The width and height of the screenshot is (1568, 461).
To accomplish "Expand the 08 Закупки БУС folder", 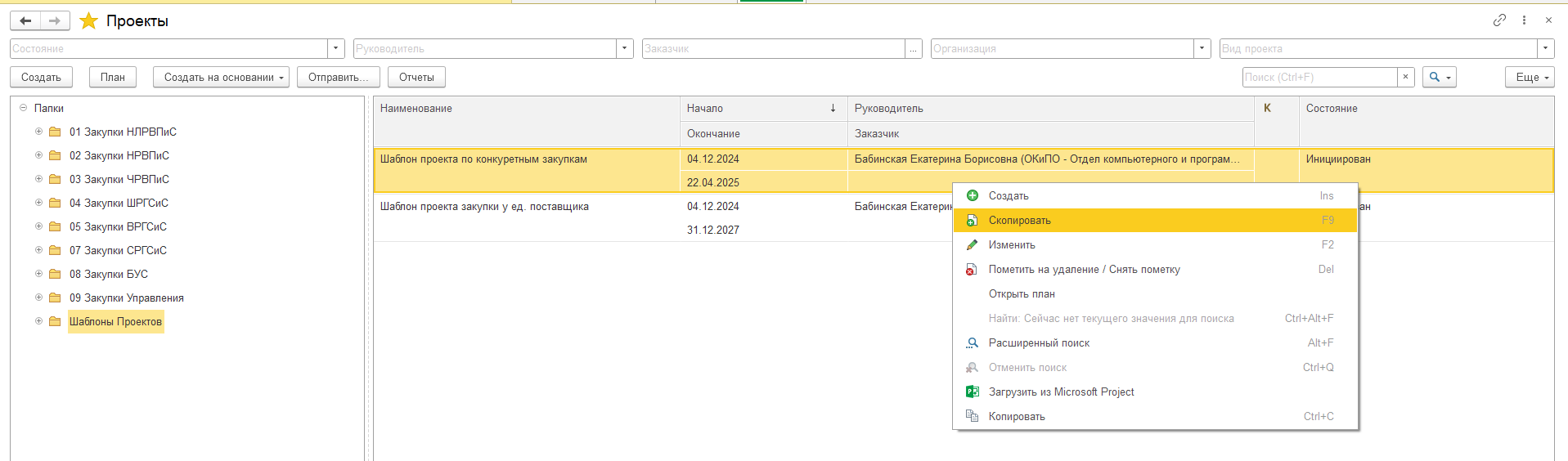I will pos(38,274).
